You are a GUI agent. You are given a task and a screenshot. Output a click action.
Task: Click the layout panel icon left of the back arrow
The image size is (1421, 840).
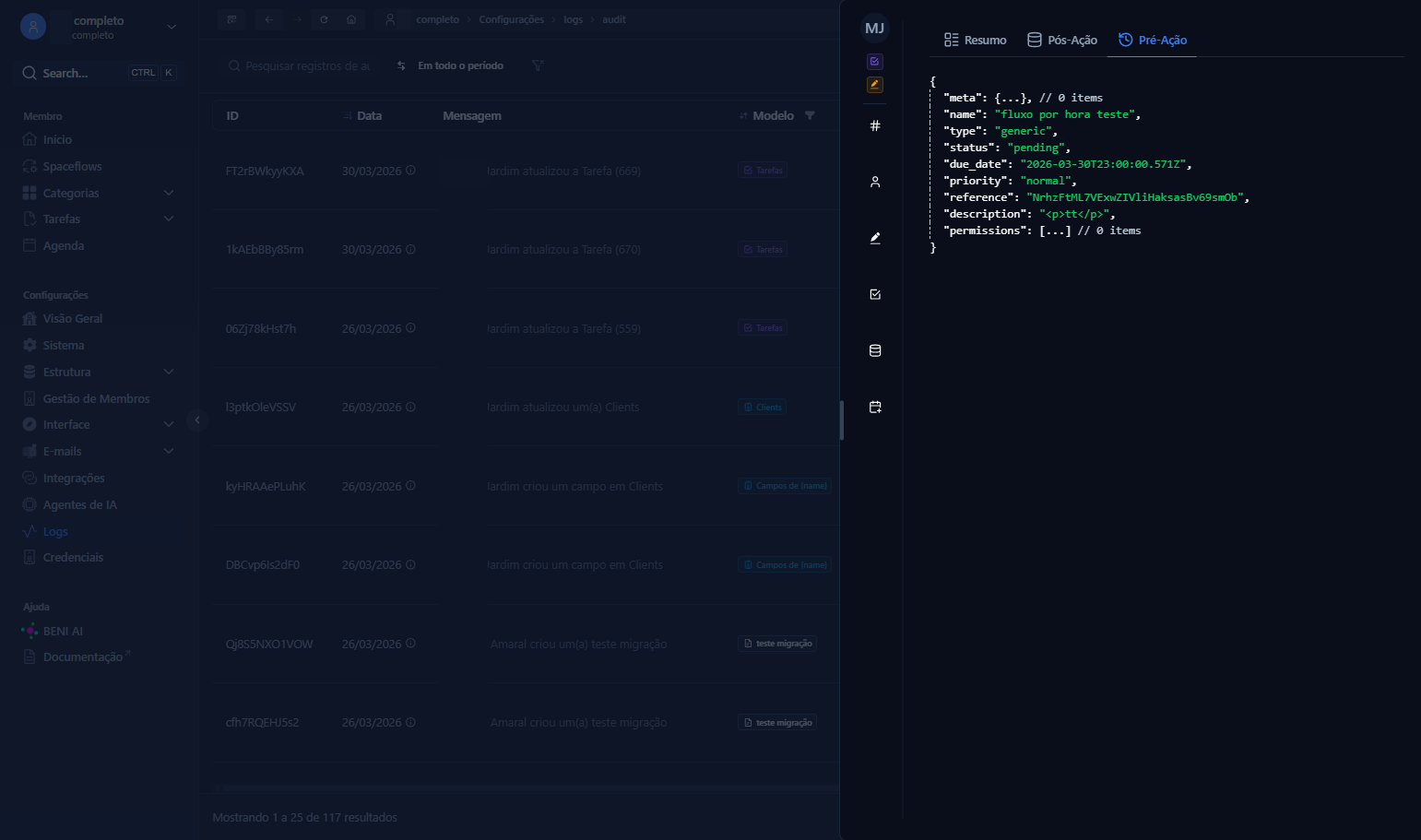(x=232, y=19)
